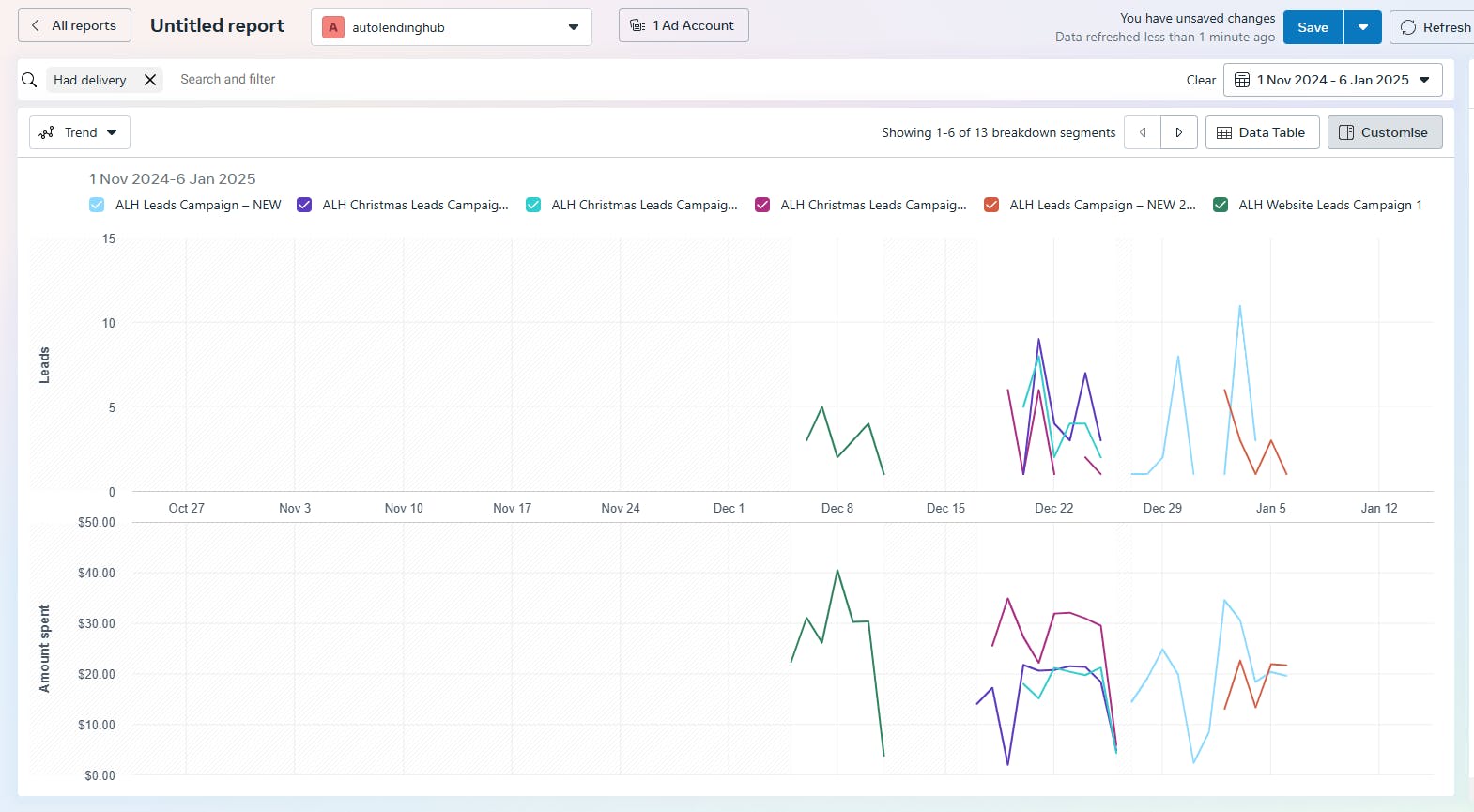This screenshot has width=1474, height=812.
Task: Uncheck ALH Leads Campaign – NEW legend
Action: [x=97, y=205]
